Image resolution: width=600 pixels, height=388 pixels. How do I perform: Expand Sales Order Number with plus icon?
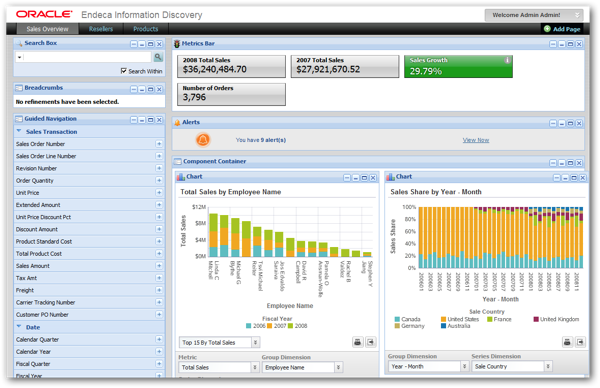tap(159, 144)
